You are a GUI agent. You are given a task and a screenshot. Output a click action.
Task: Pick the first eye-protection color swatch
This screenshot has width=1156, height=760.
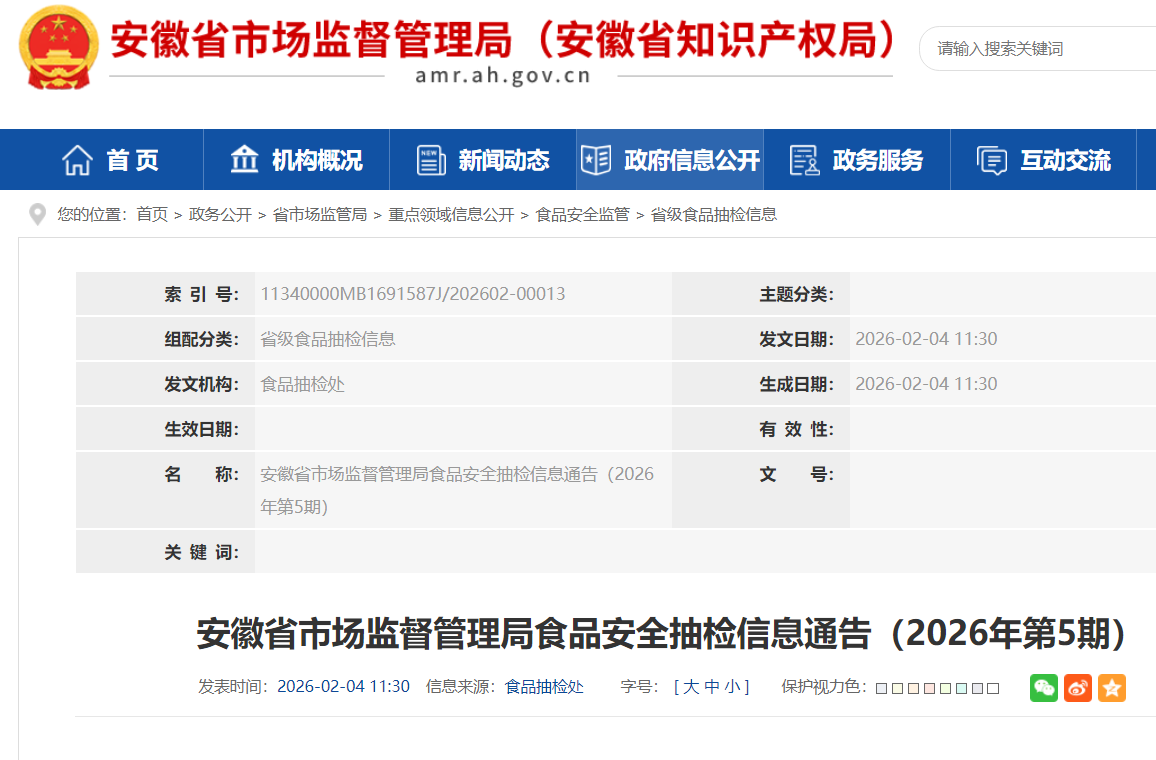[x=881, y=688]
